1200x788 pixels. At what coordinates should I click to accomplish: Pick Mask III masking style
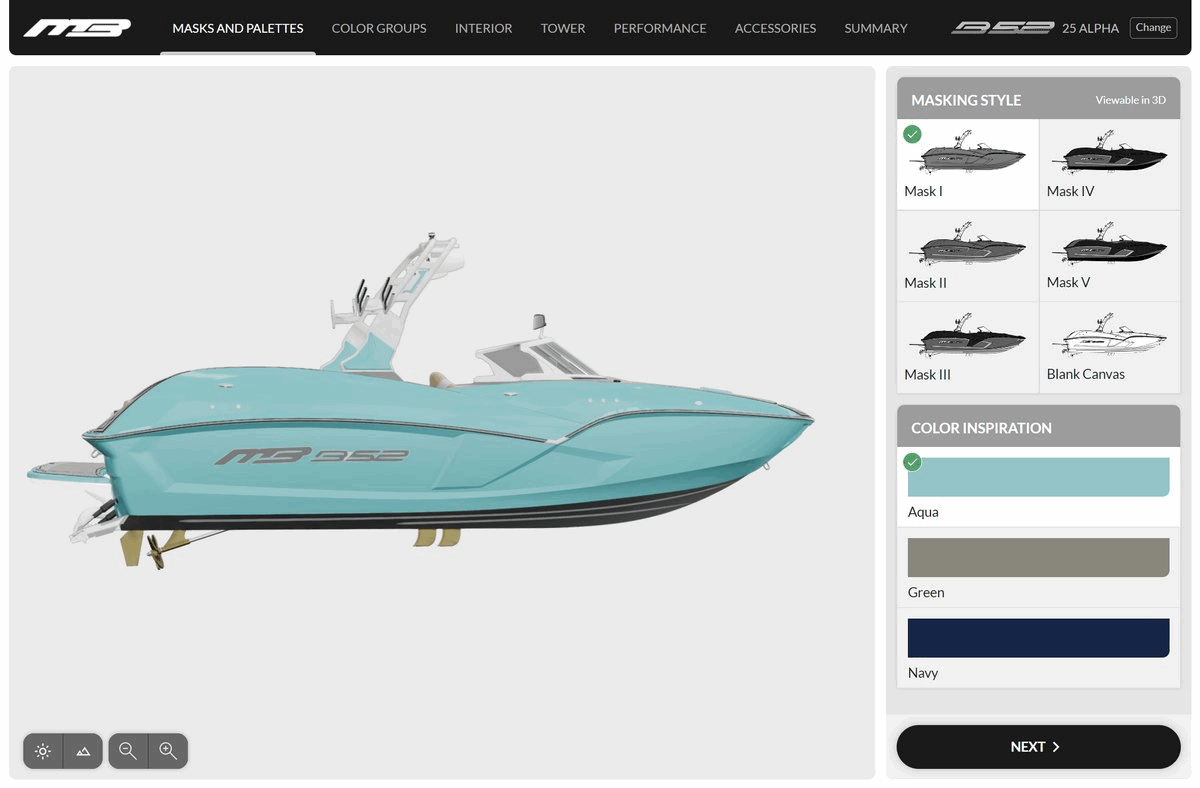968,348
